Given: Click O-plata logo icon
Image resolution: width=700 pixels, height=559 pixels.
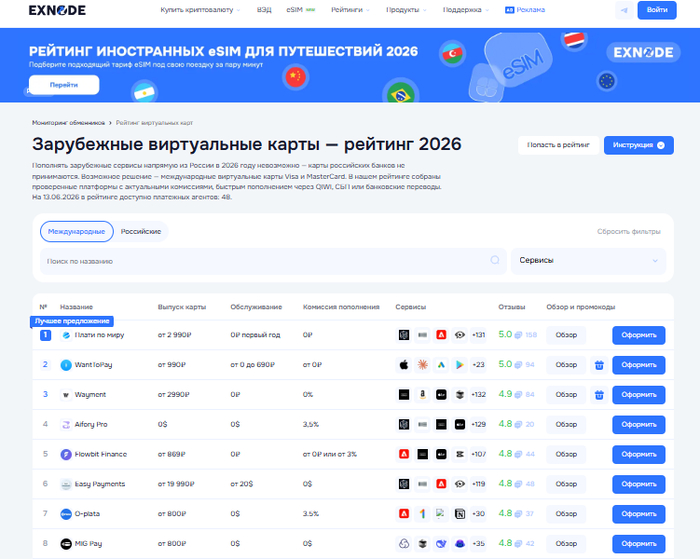Looking at the screenshot, I should (66, 514).
